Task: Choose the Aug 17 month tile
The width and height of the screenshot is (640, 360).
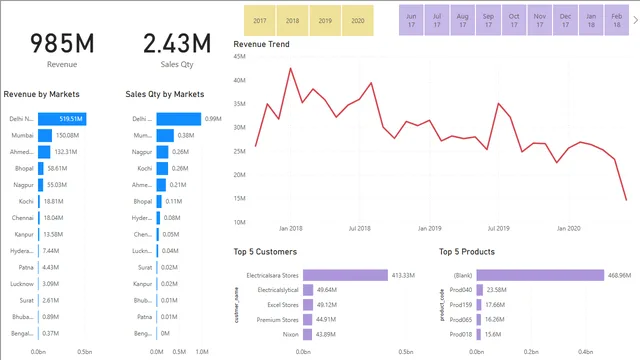Action: (x=462, y=20)
